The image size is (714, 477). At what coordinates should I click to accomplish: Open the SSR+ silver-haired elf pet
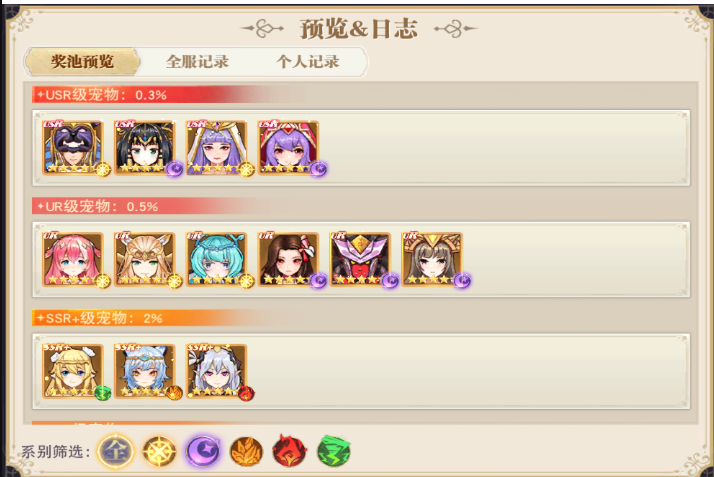click(217, 371)
